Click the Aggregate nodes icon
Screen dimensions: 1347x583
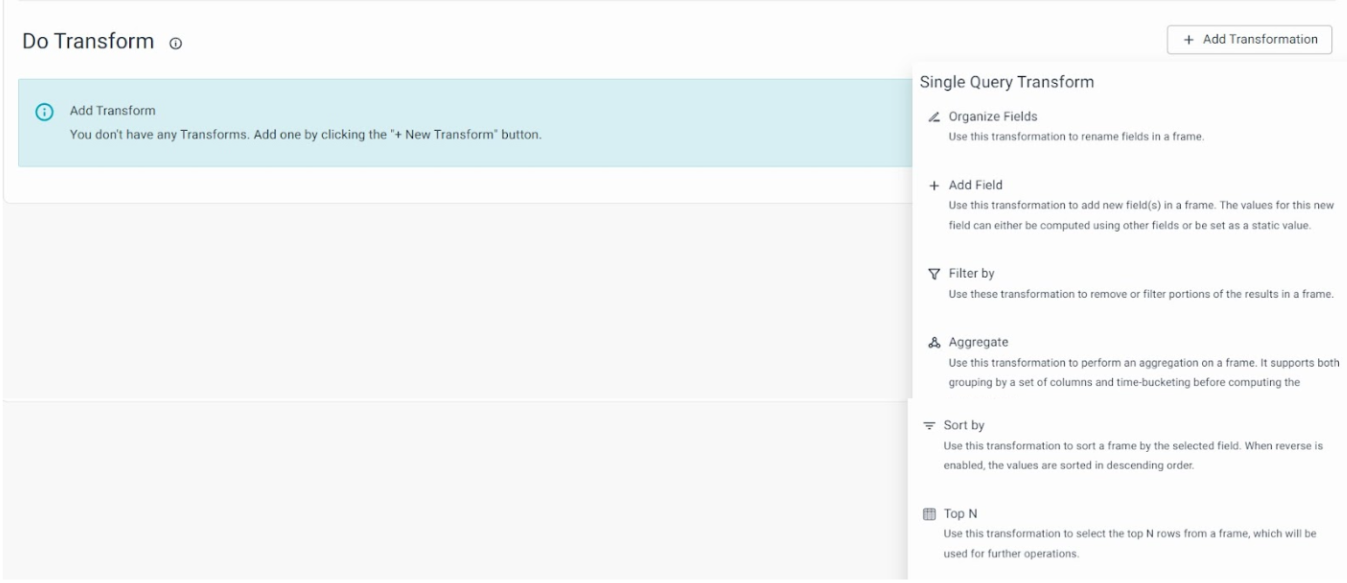(x=934, y=342)
